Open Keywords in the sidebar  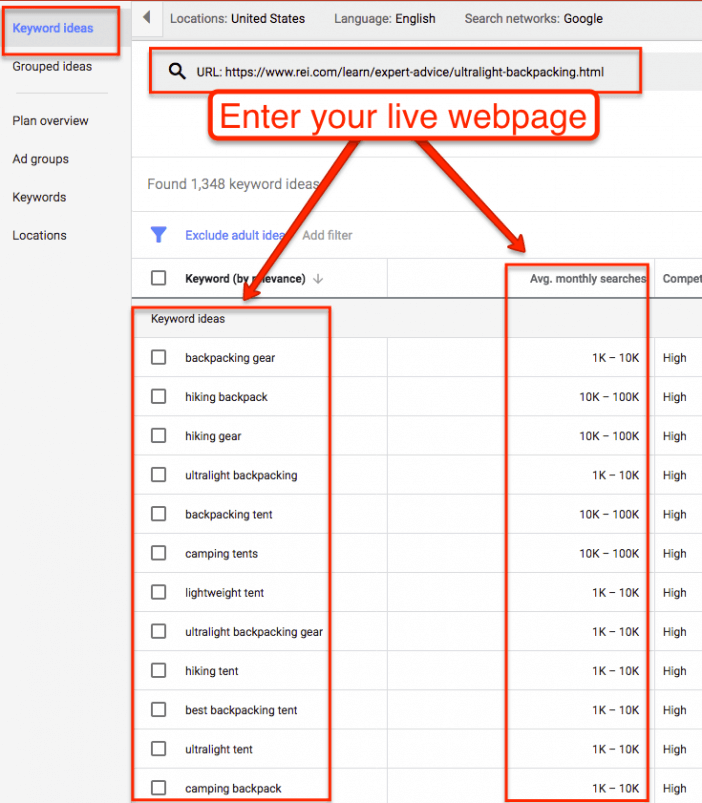pyautogui.click(x=39, y=197)
